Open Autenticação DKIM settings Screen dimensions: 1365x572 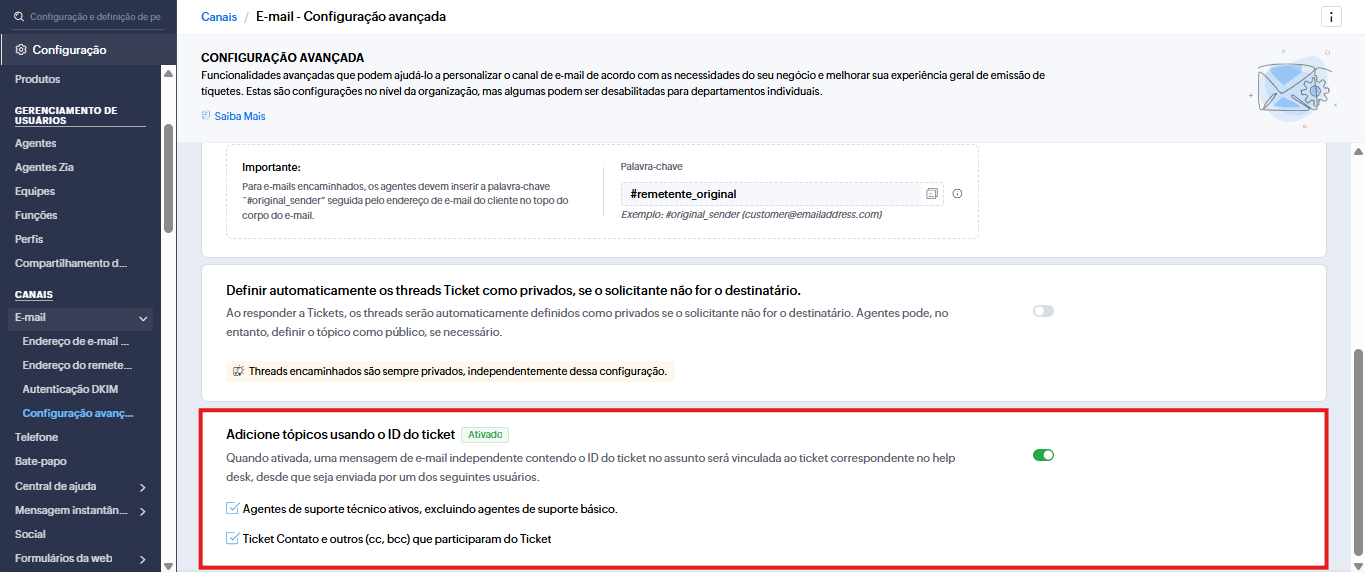coord(70,389)
